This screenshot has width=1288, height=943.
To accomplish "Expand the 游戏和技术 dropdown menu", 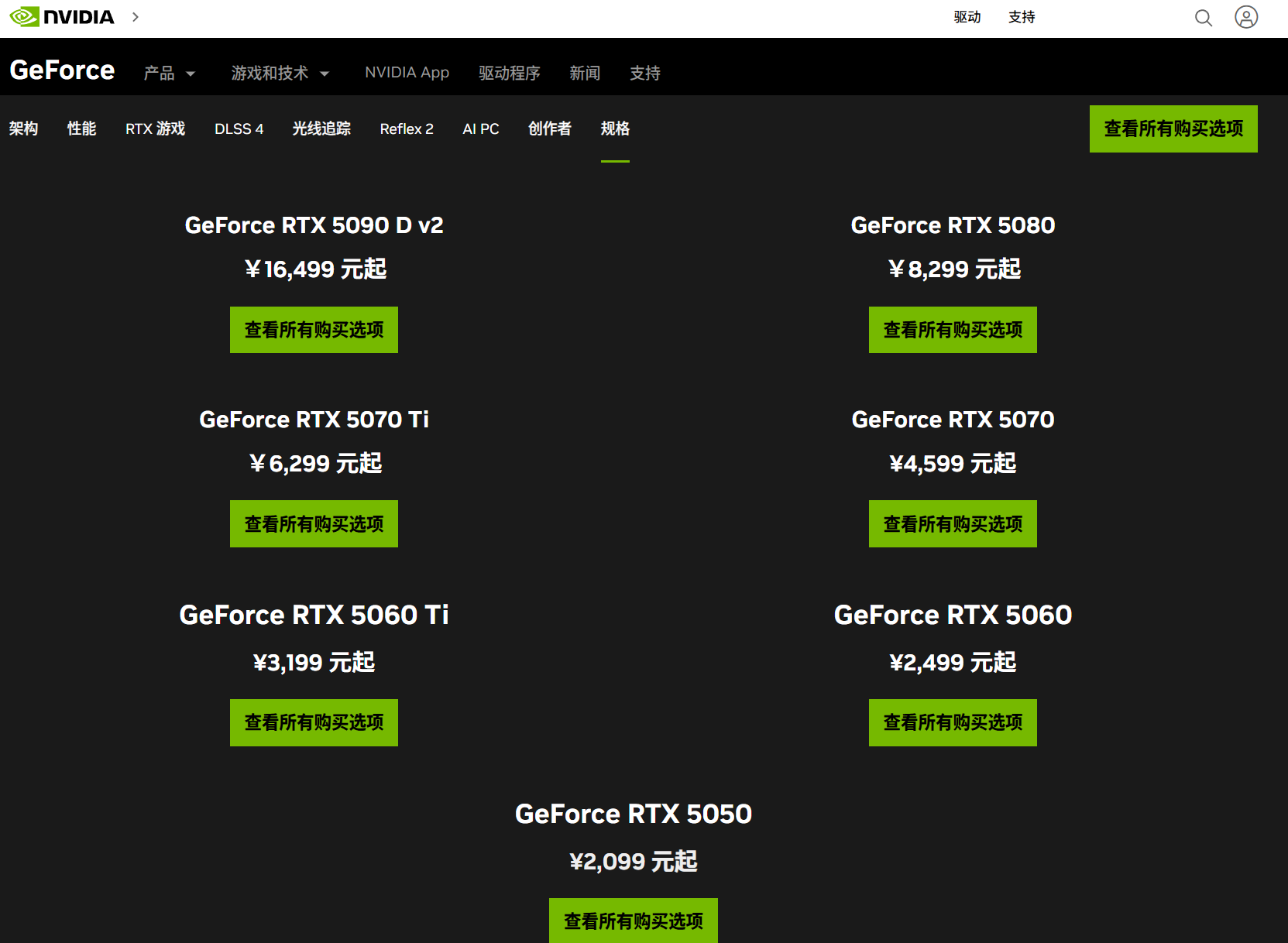I will [280, 73].
